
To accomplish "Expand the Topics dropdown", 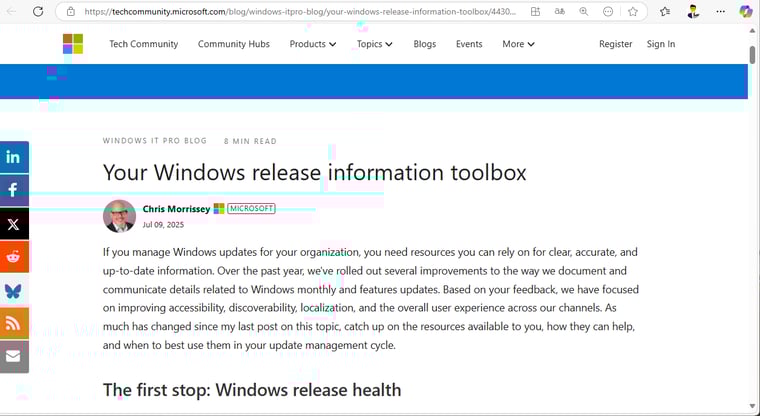I will click(x=375, y=44).
